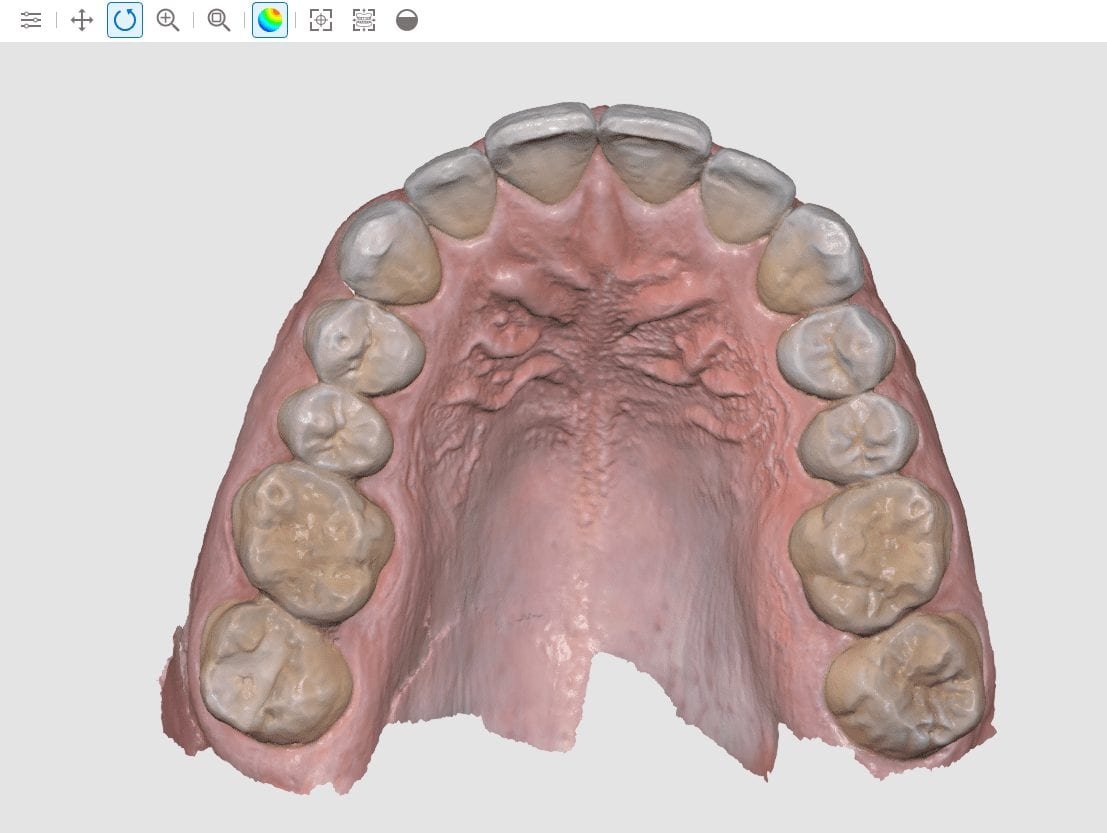Click the image-right central incisor on scan
Image resolution: width=1107 pixels, height=833 pixels.
pos(655,150)
